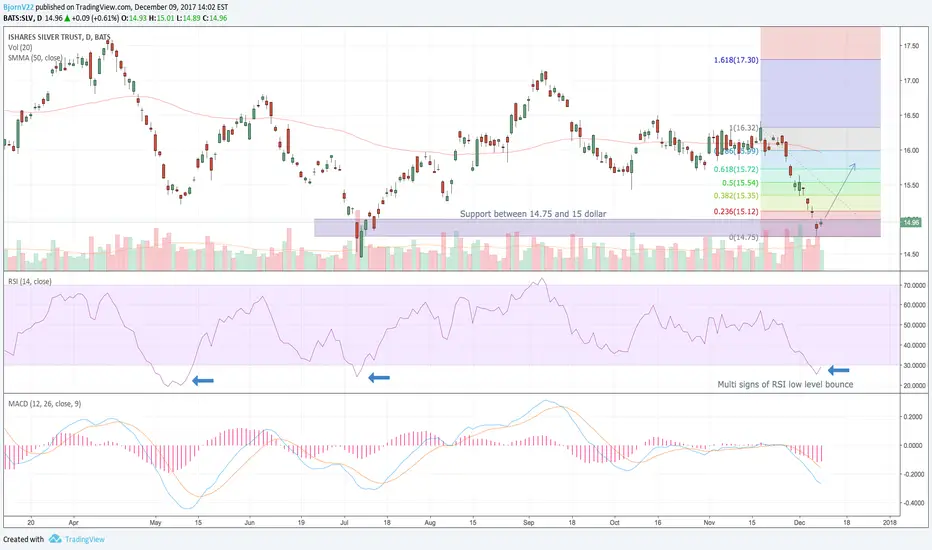This screenshot has height=550, width=932.
Task: Click the 'Aug' label on the time axis
Action: pyautogui.click(x=430, y=523)
